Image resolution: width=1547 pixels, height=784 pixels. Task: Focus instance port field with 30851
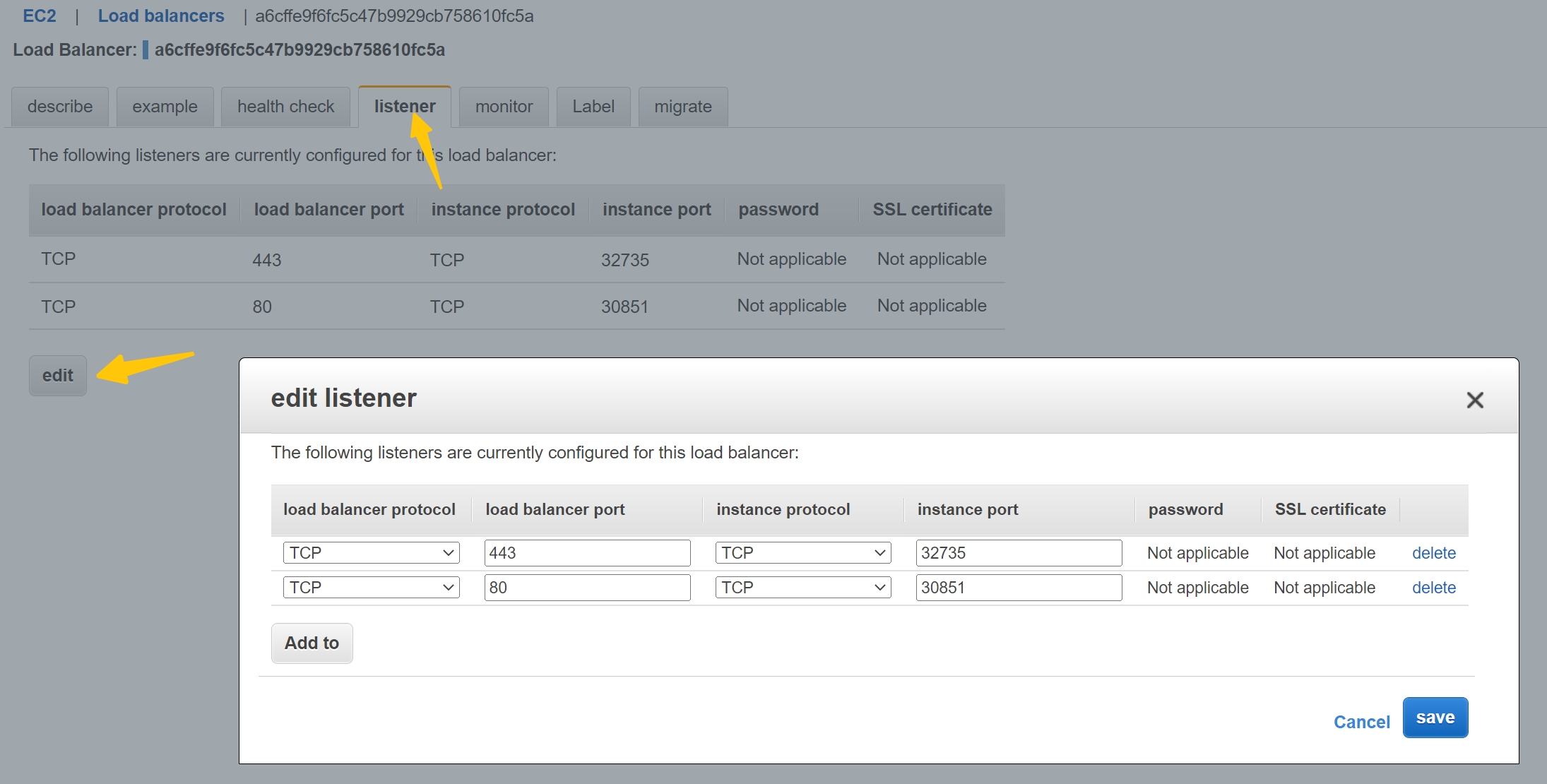point(1018,588)
